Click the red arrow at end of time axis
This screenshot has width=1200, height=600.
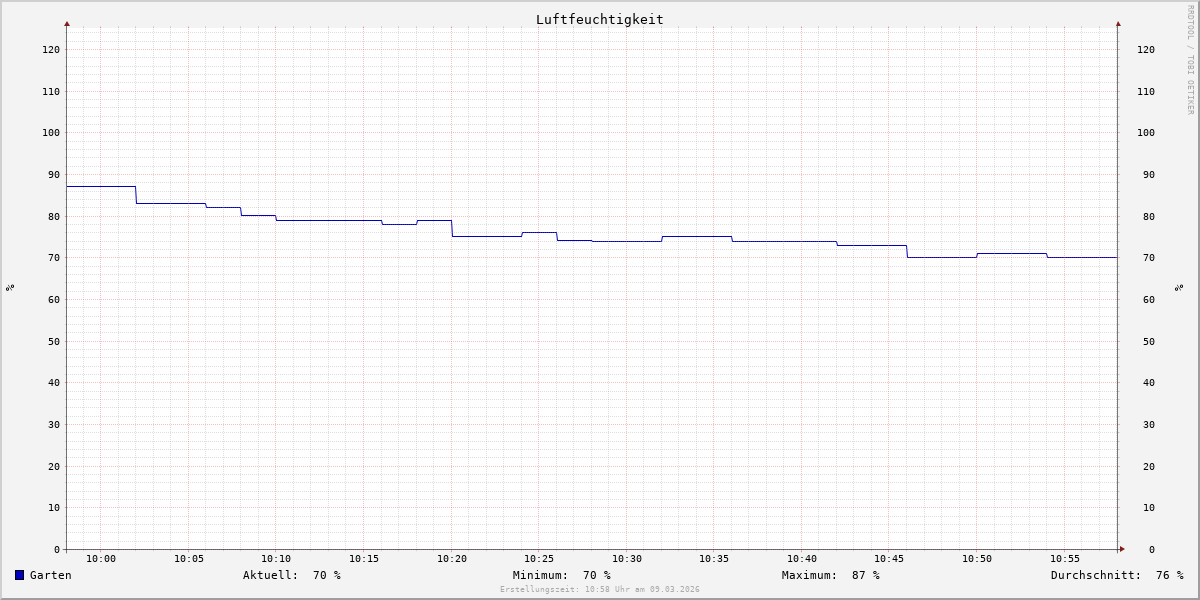click(x=1122, y=549)
